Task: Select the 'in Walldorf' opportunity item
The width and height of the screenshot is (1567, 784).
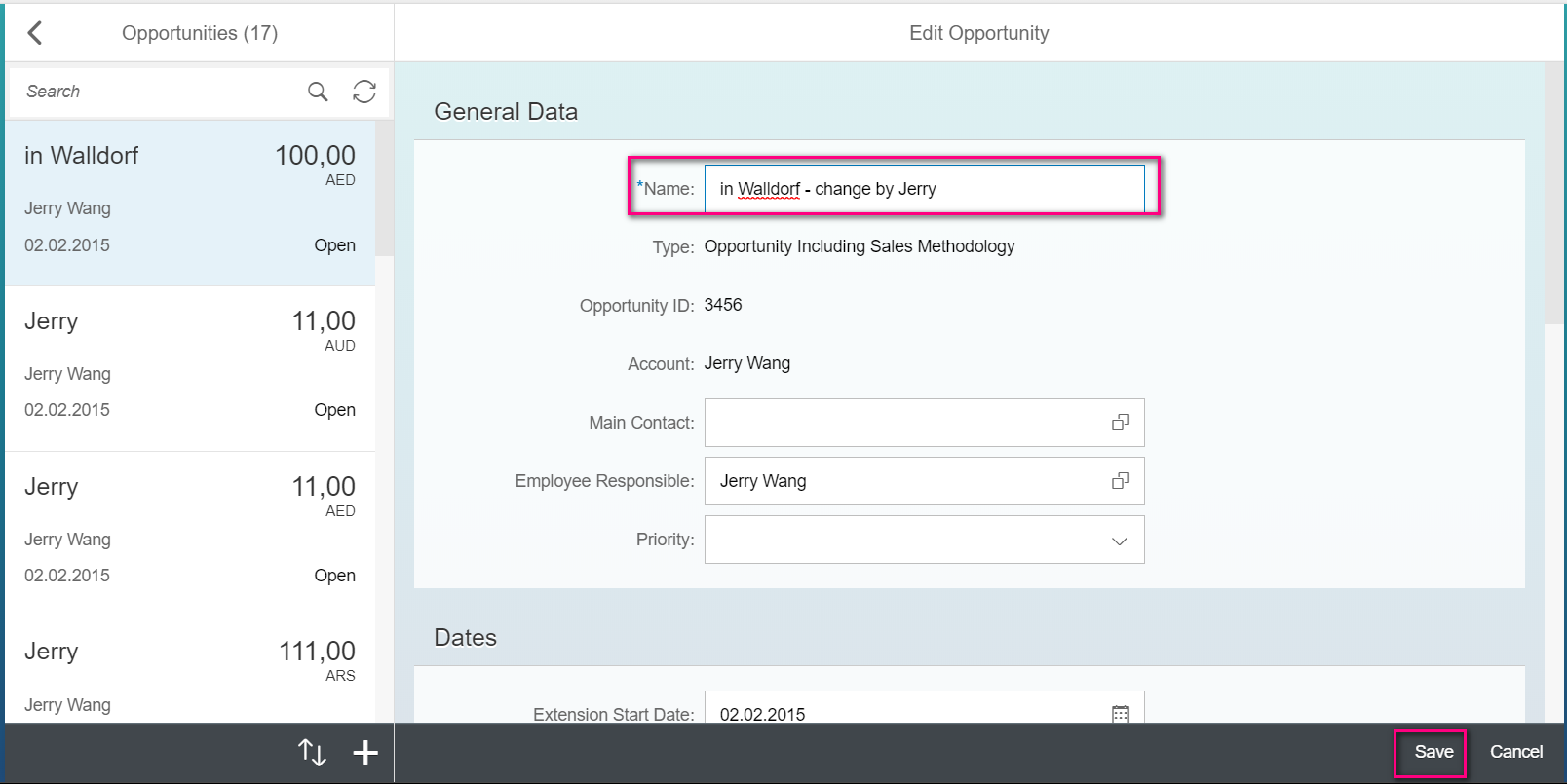Action: (190, 203)
